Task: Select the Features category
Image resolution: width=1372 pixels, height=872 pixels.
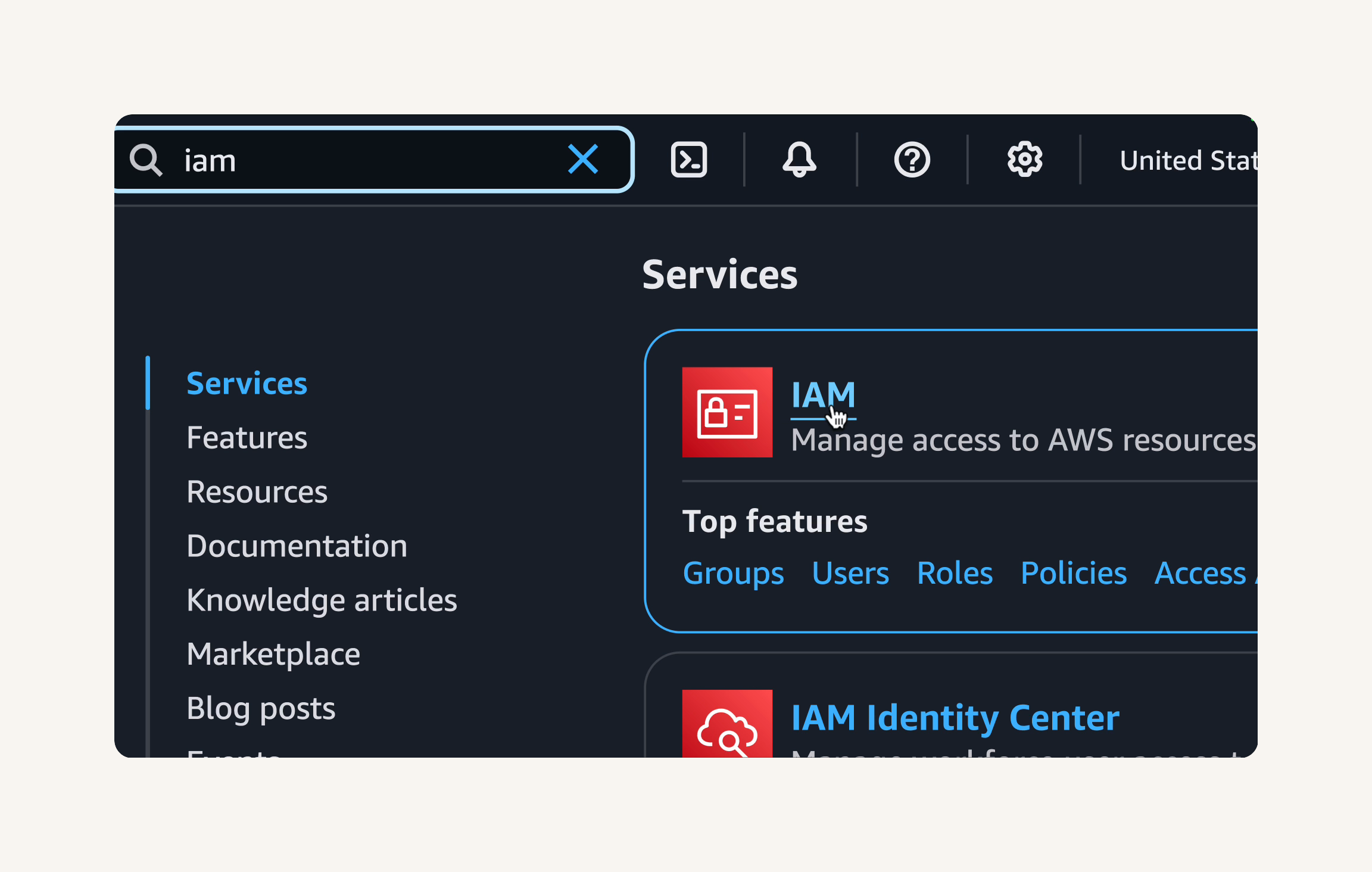Action: [247, 437]
